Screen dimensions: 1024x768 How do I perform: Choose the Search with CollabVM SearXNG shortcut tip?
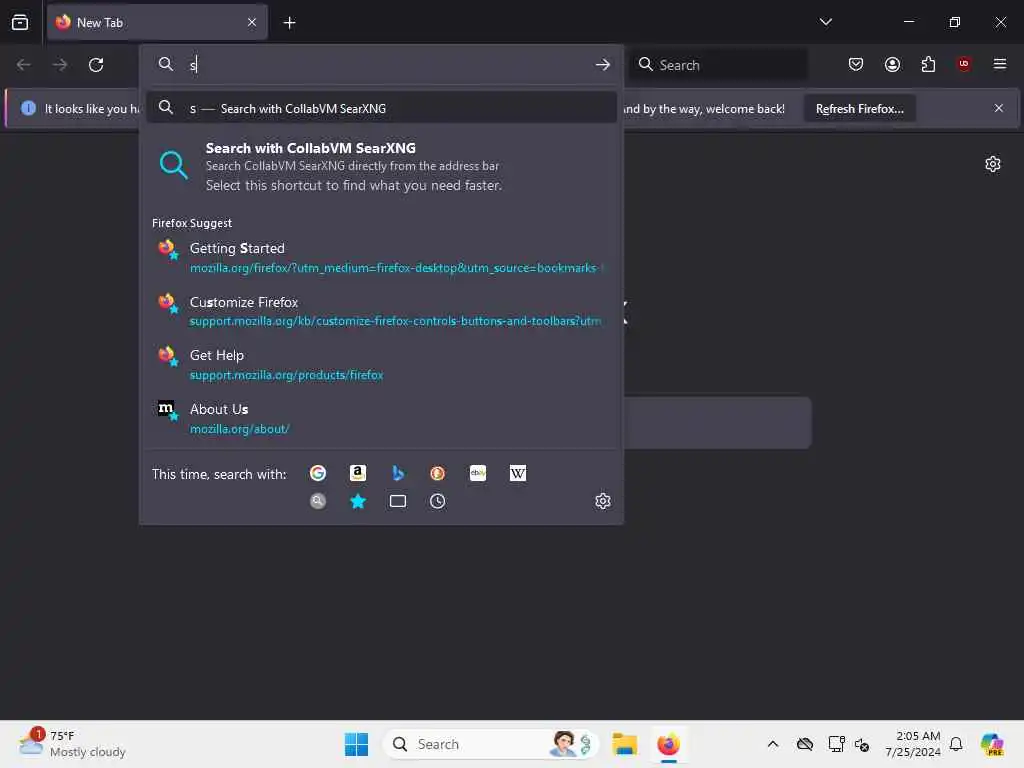click(x=381, y=166)
